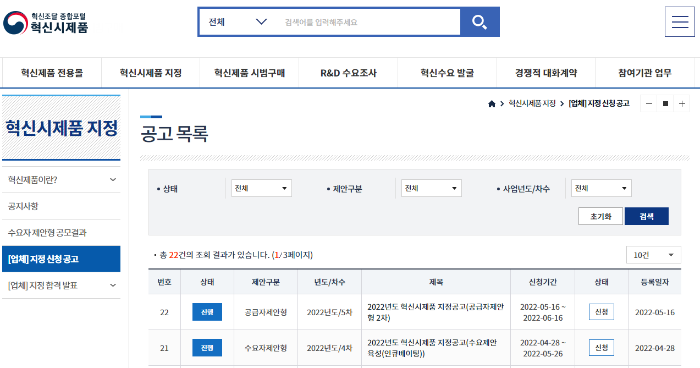Click 신청 button for row 22
Screen dimensions: 700x368
601,312
